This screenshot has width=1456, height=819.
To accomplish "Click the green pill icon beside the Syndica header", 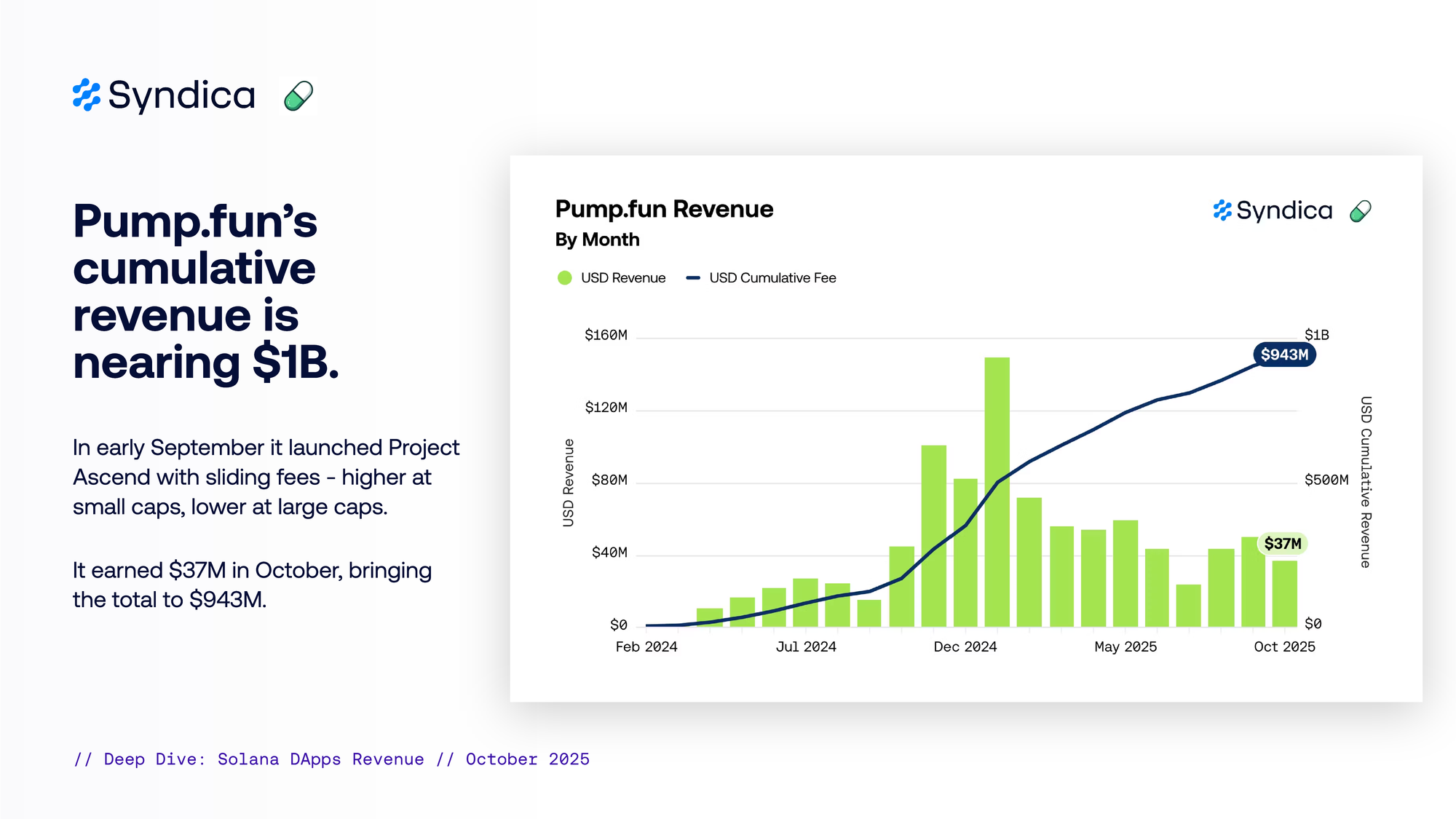I will 298,95.
